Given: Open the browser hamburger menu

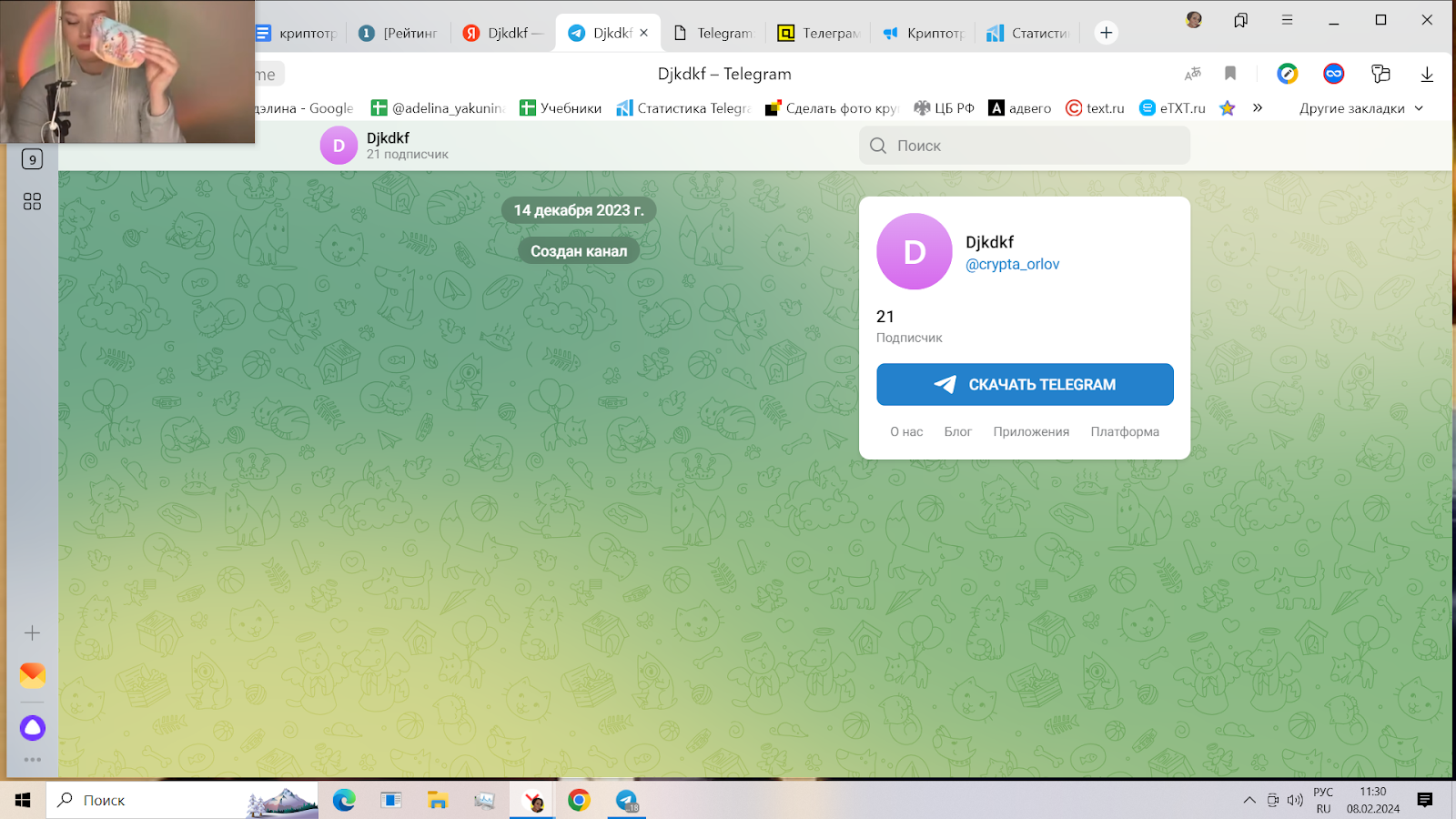Looking at the screenshot, I should coord(1287,20).
